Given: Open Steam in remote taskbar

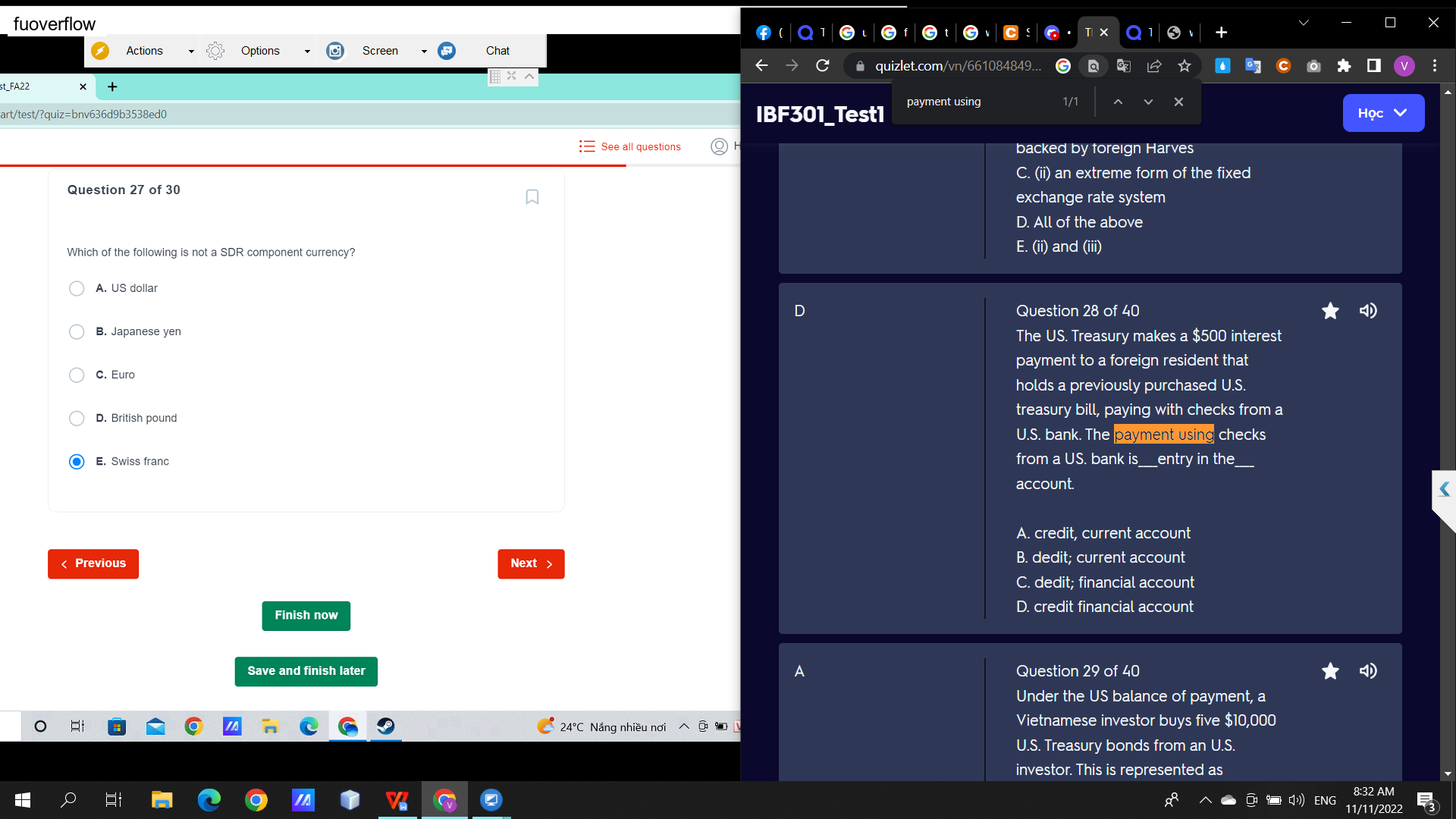Looking at the screenshot, I should click(385, 726).
